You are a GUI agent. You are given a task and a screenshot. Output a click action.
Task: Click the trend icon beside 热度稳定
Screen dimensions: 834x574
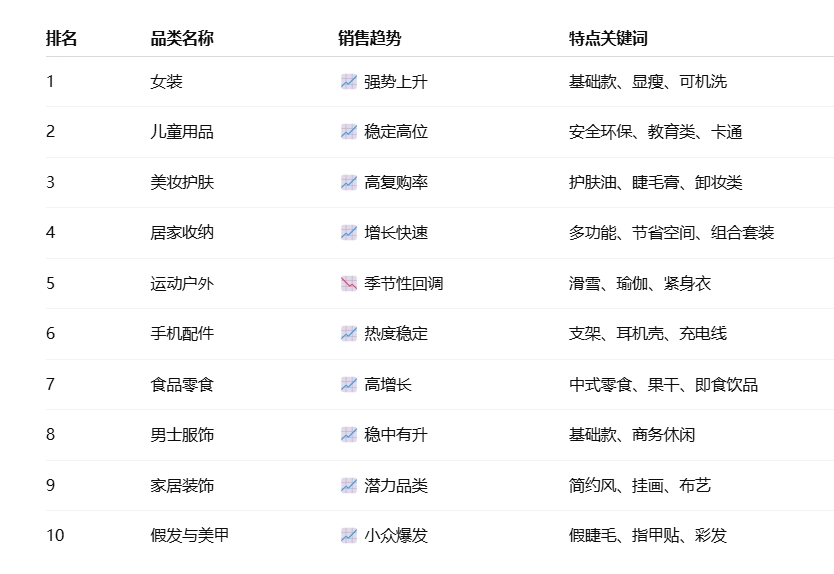click(349, 334)
